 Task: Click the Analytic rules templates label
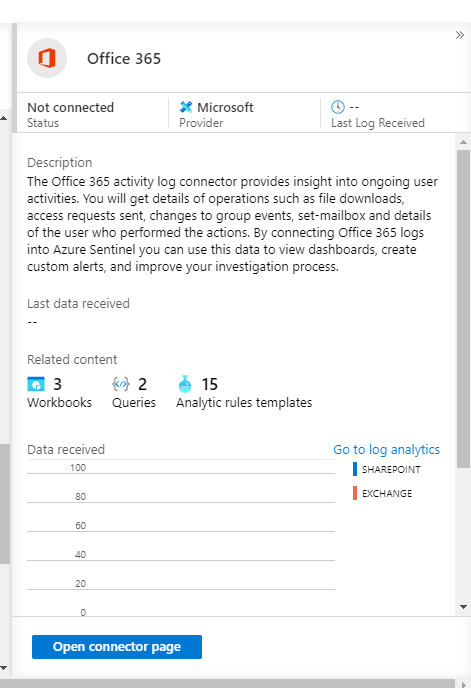[244, 402]
